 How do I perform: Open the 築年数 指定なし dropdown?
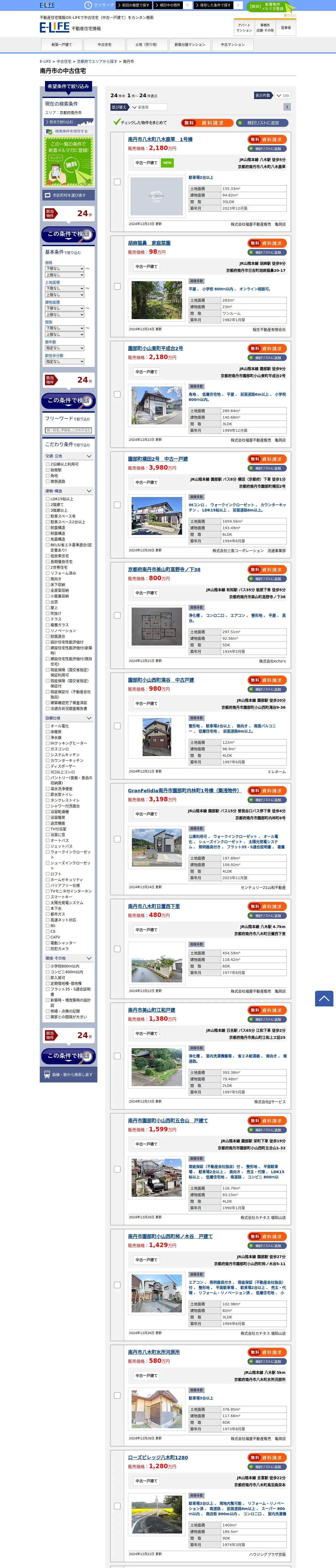[65, 348]
